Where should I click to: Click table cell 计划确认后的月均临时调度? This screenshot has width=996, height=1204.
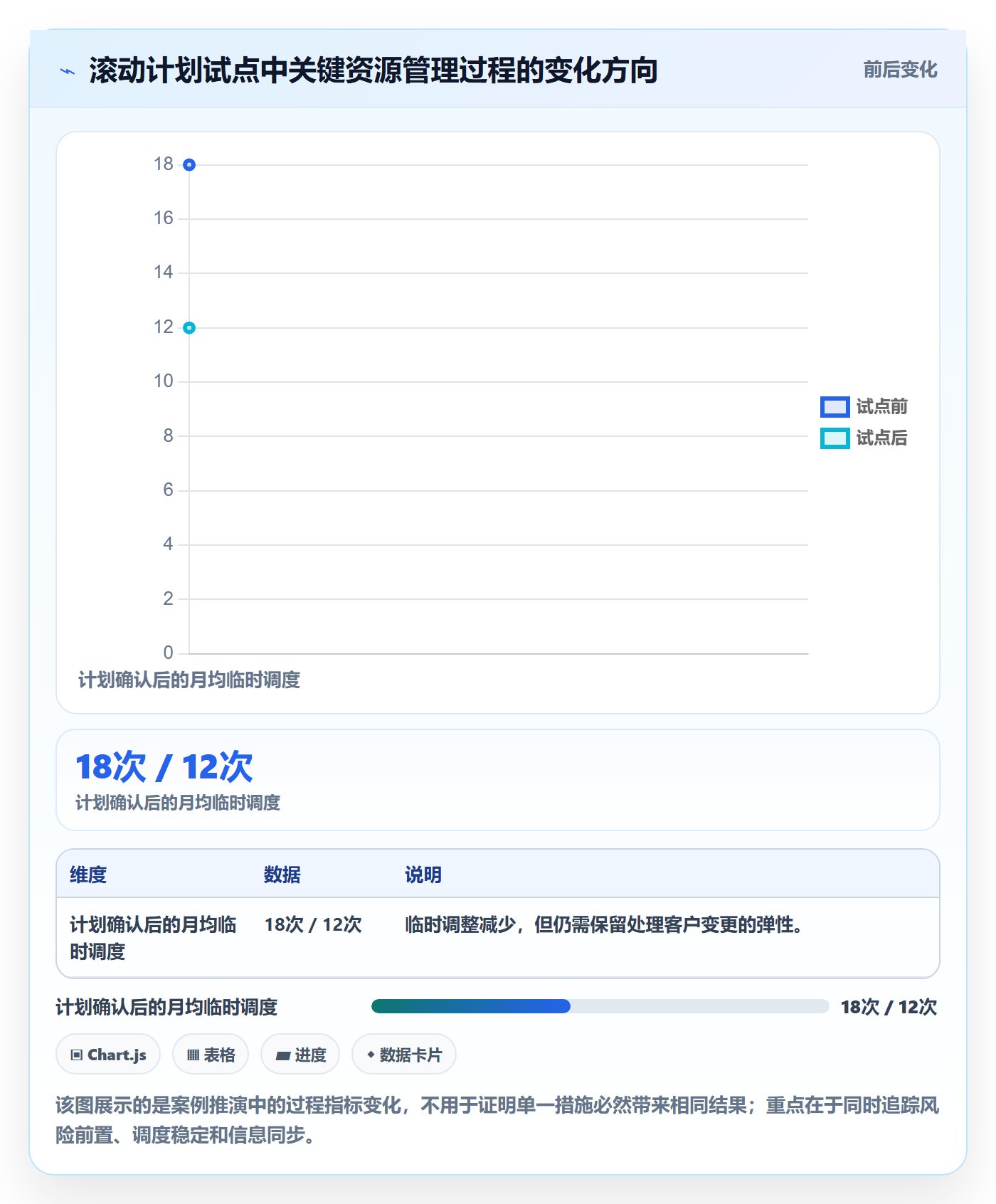(x=153, y=938)
